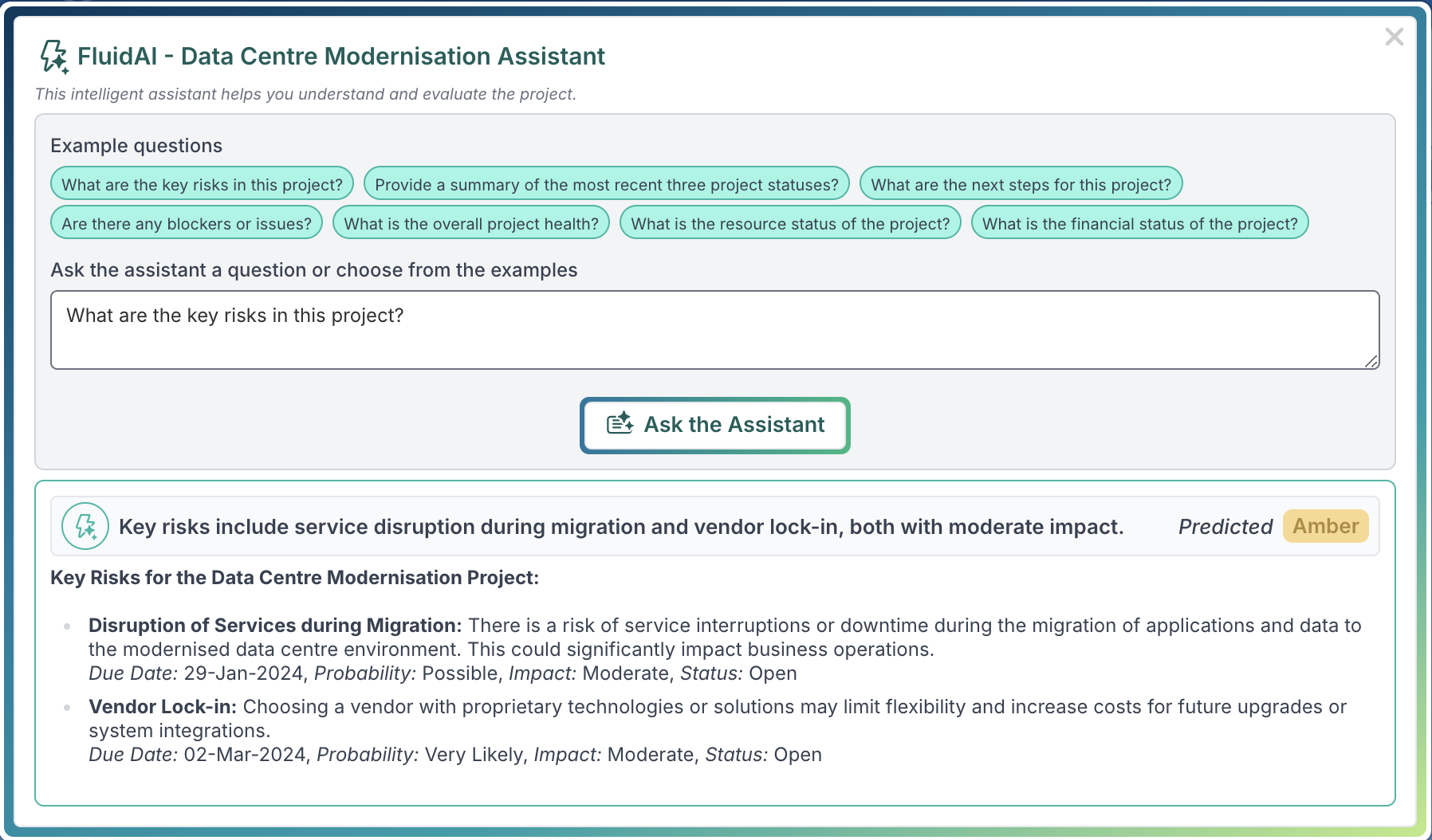Click the 'Disruption of Services during Migration:' risk title
1432x840 pixels.
(275, 626)
